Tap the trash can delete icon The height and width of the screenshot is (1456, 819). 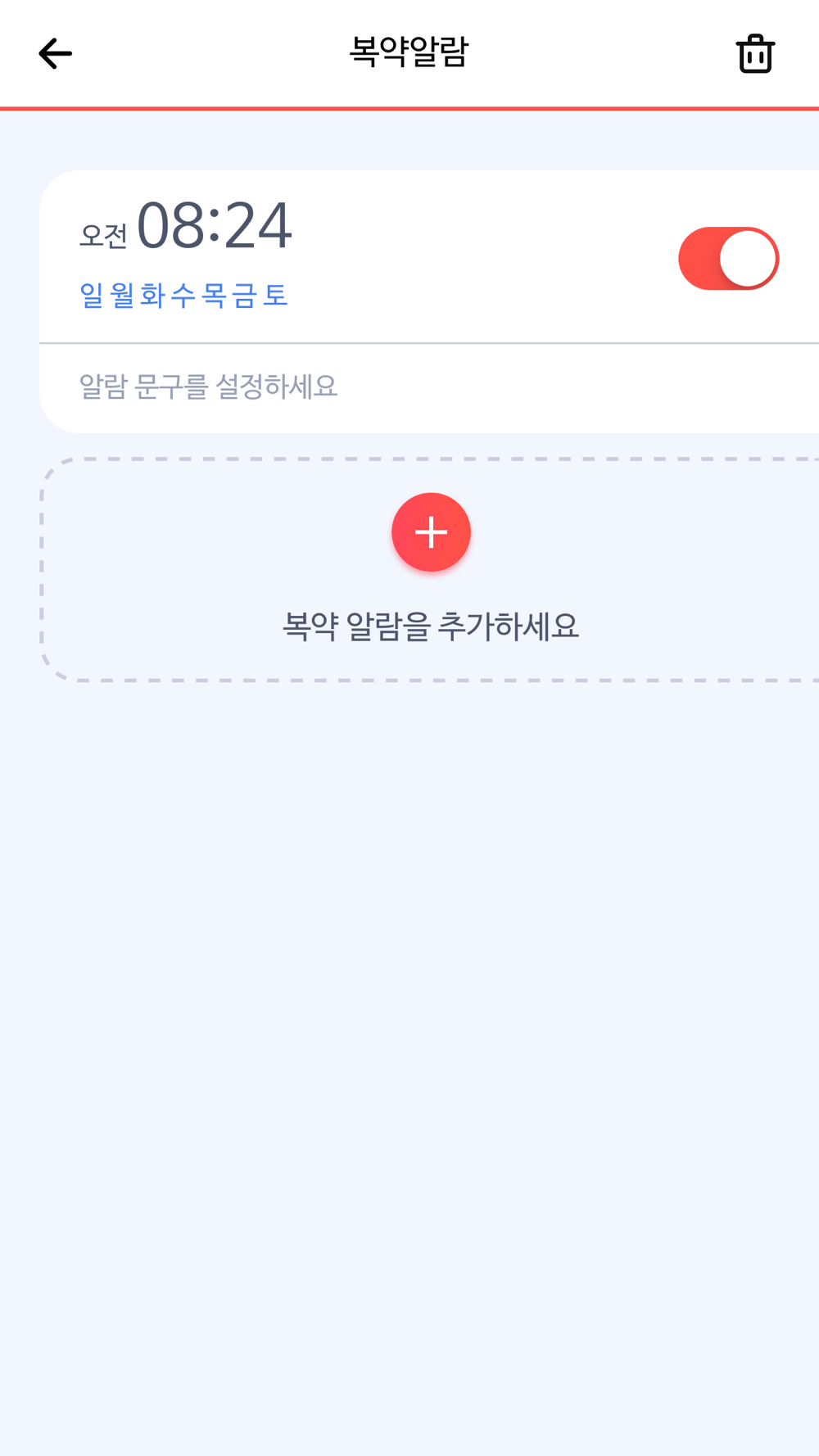(x=755, y=54)
